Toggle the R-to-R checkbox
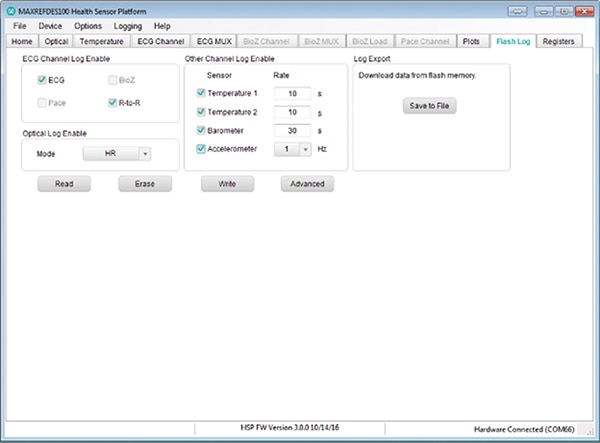Image resolution: width=600 pixels, height=443 pixels. click(112, 102)
